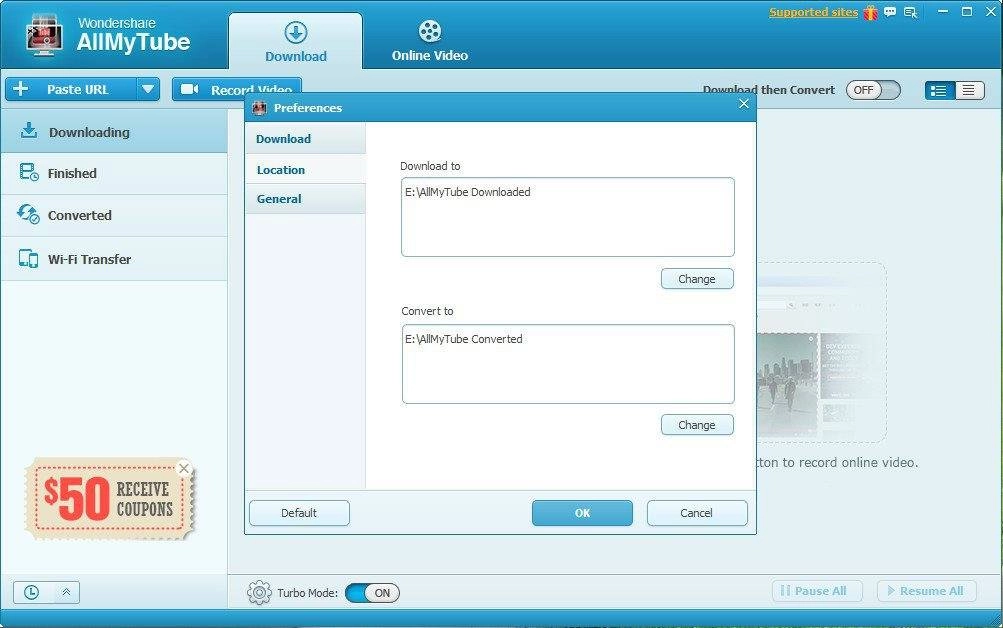Select the Download tab in Preferences

(x=305, y=139)
